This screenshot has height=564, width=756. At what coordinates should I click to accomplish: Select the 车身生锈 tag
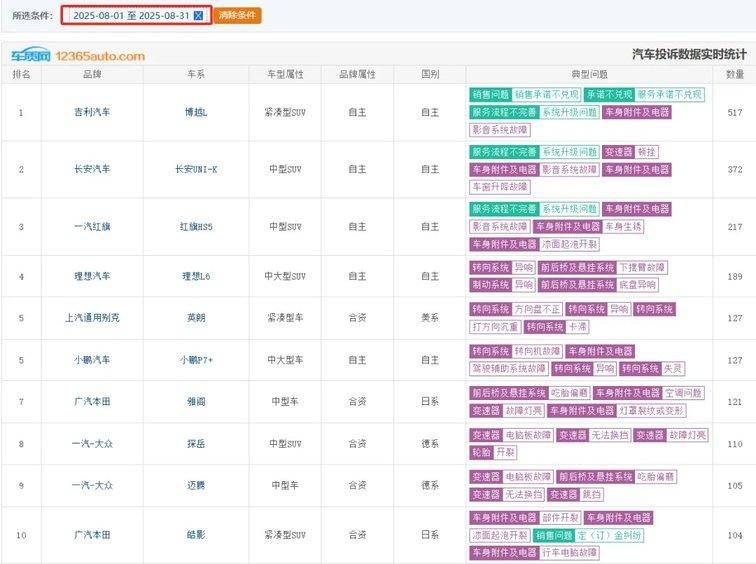pos(623,227)
